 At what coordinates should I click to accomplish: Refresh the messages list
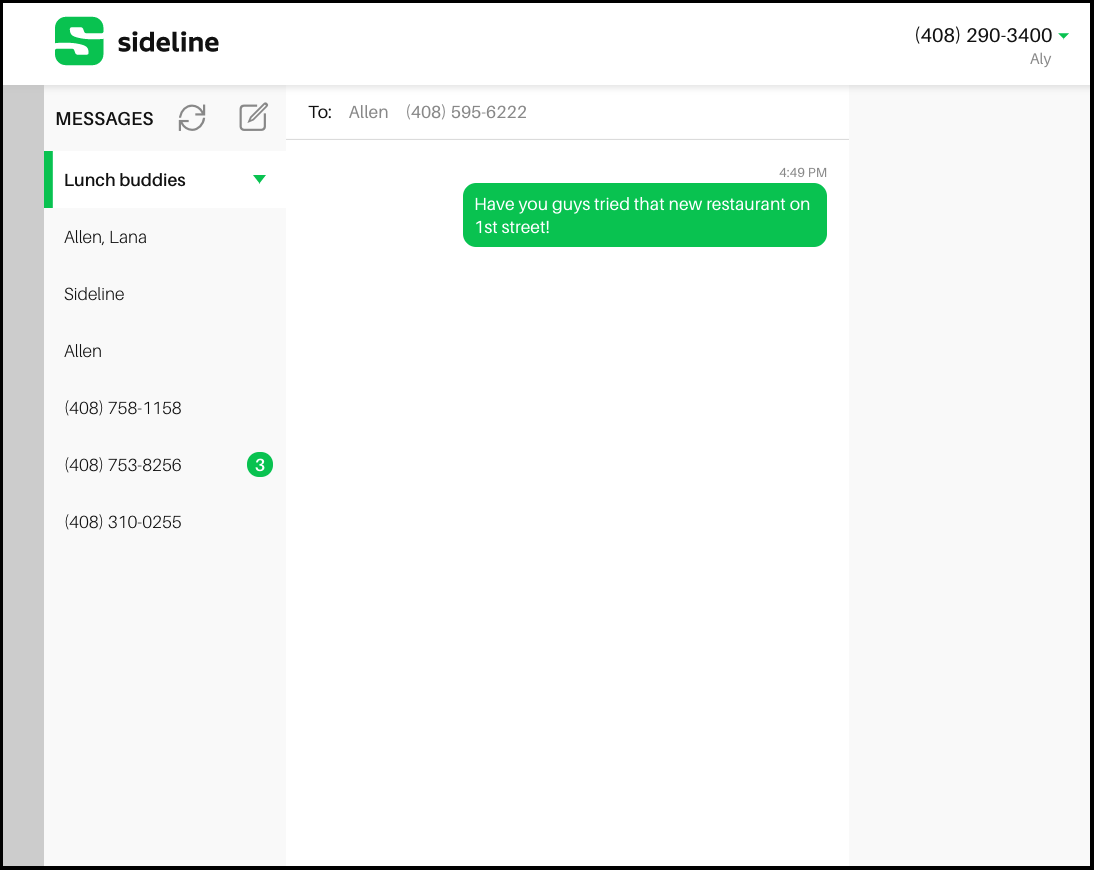pos(192,117)
